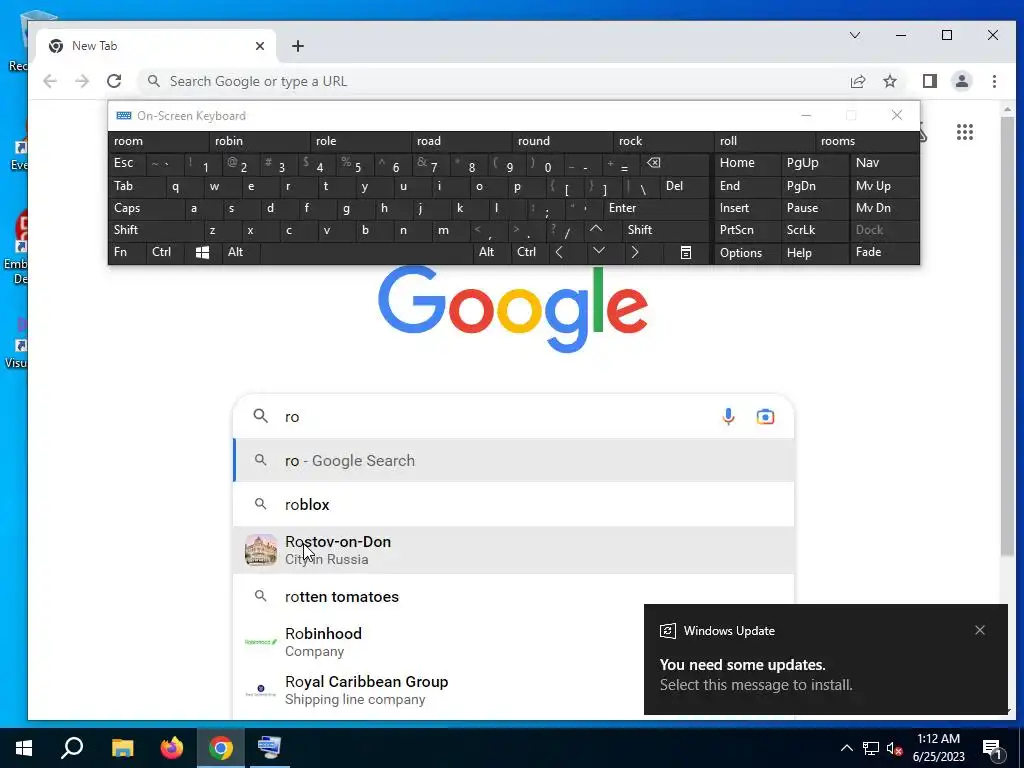Click the Windows logo key on the On-Screen Keyboard
1024x768 pixels.
click(202, 253)
